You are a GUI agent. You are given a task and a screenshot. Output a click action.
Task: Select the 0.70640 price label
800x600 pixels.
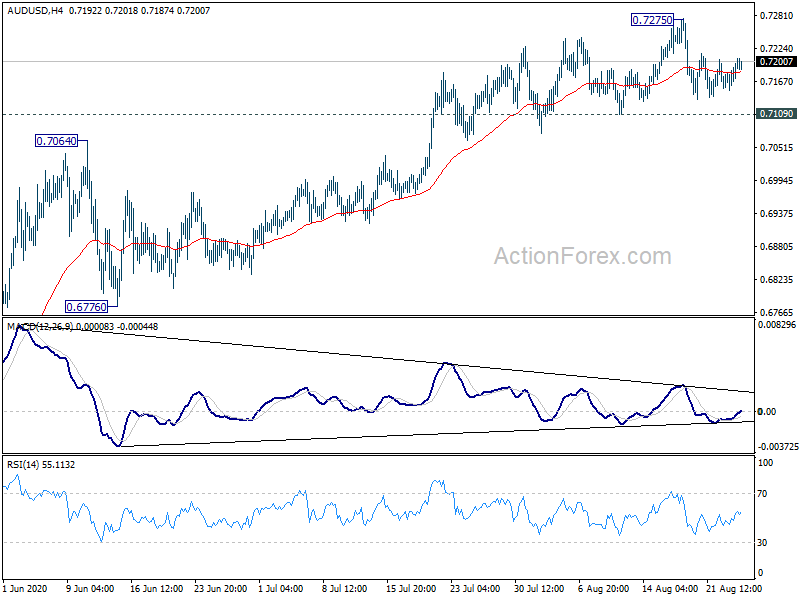point(57,142)
